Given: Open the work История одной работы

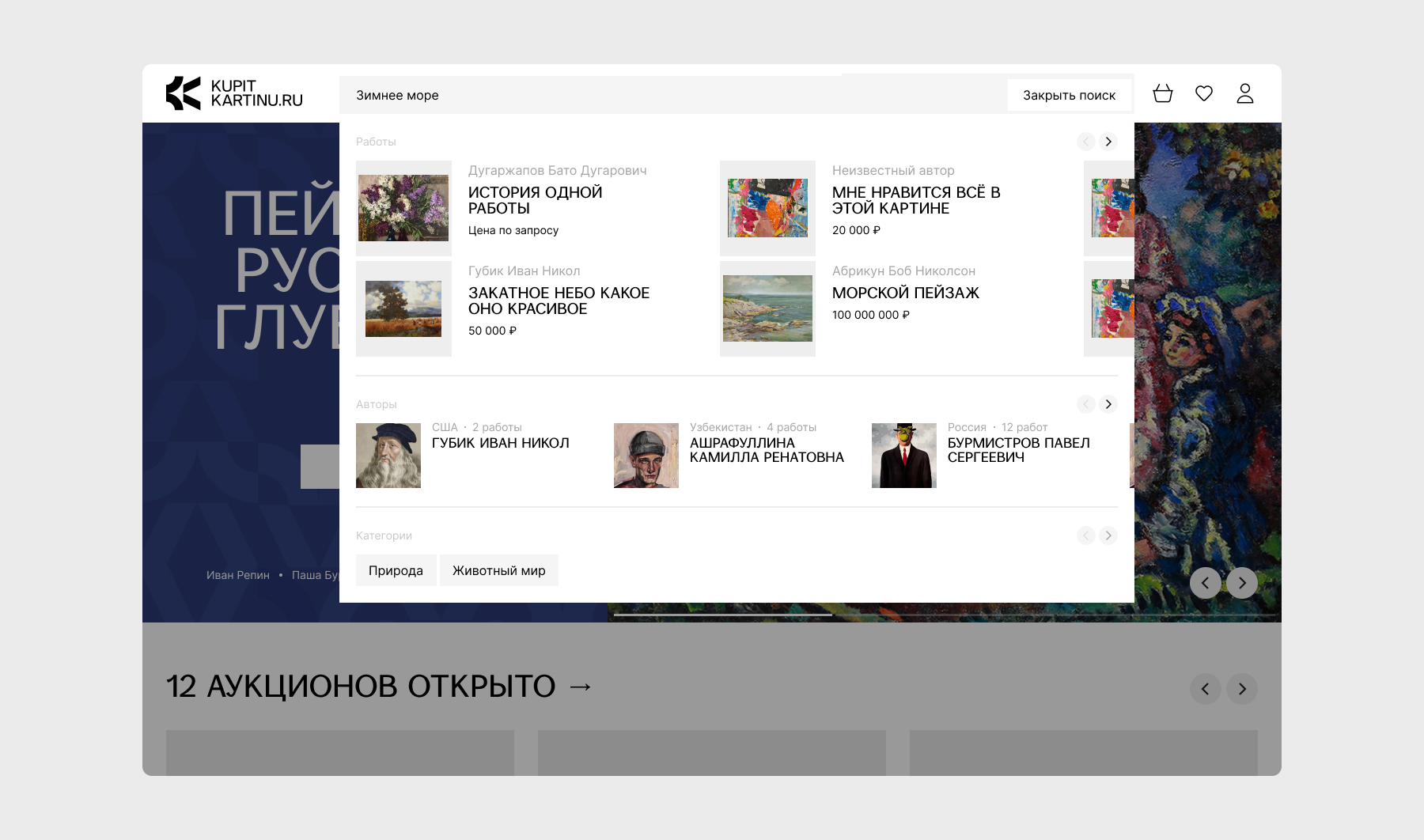Looking at the screenshot, I should 535,200.
